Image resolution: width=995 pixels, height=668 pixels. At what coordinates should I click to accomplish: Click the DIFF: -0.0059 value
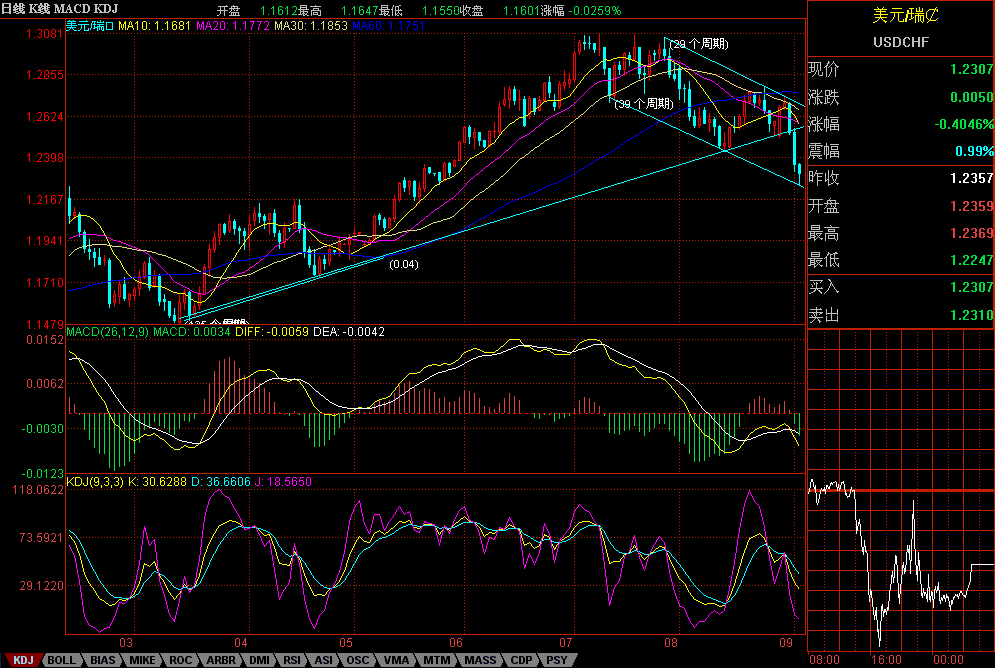pyautogui.click(x=272, y=332)
